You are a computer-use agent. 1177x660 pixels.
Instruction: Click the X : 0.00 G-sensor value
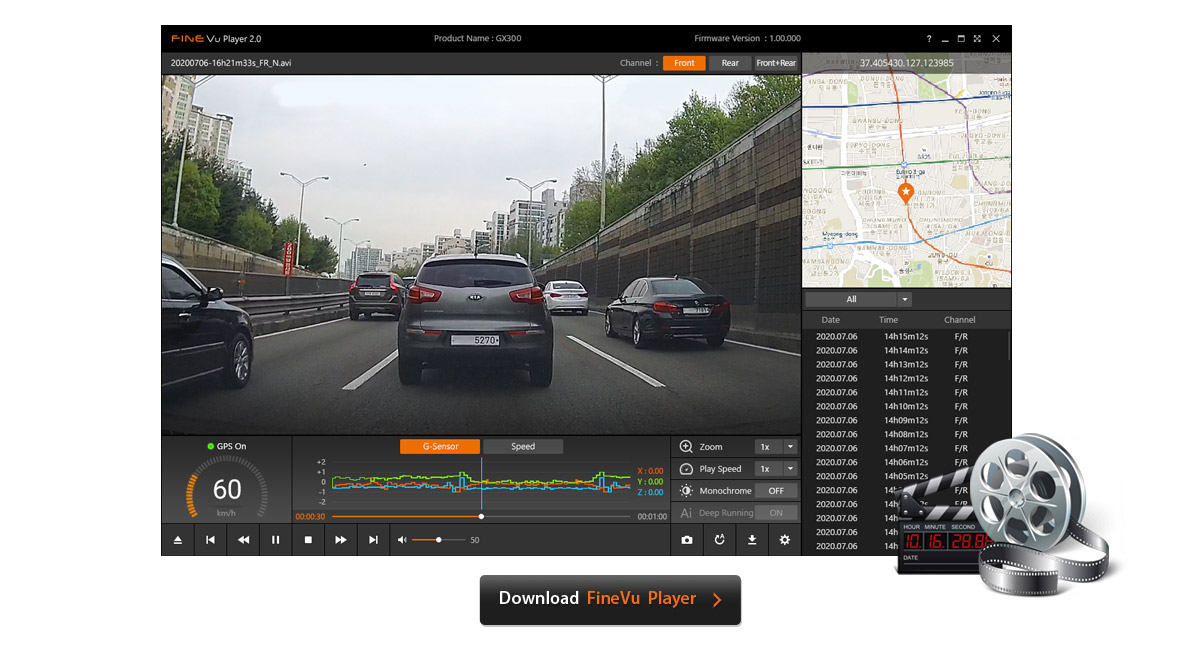pos(650,471)
